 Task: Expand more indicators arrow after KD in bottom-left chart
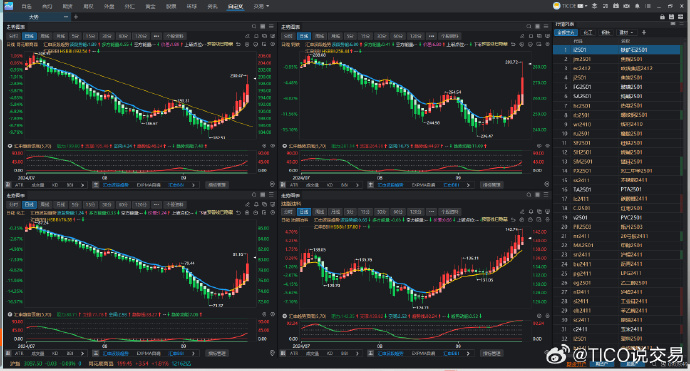point(82,353)
